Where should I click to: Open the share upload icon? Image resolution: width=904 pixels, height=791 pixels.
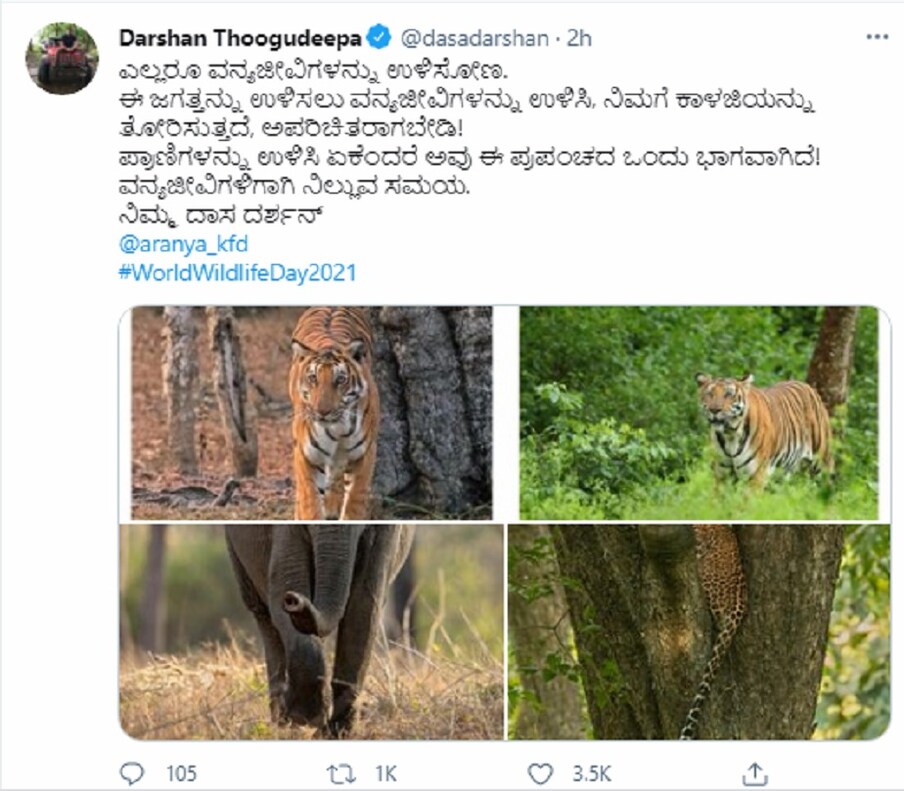755,773
